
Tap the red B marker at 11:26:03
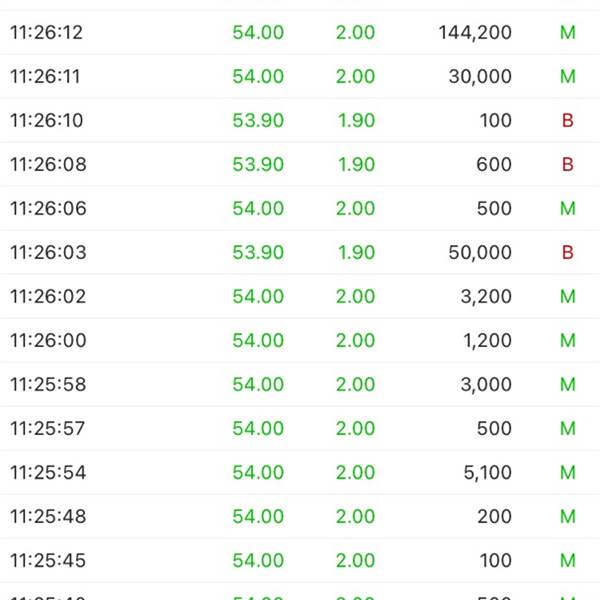click(x=567, y=253)
